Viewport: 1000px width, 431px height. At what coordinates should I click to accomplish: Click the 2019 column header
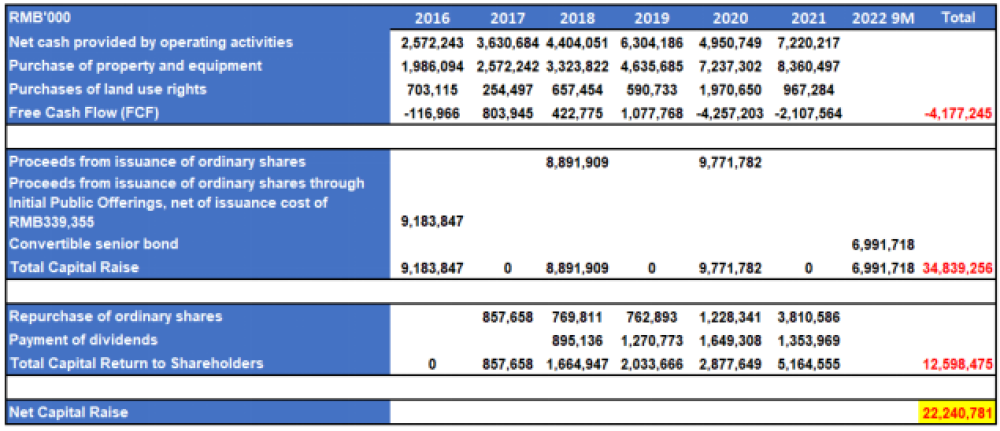click(x=651, y=18)
